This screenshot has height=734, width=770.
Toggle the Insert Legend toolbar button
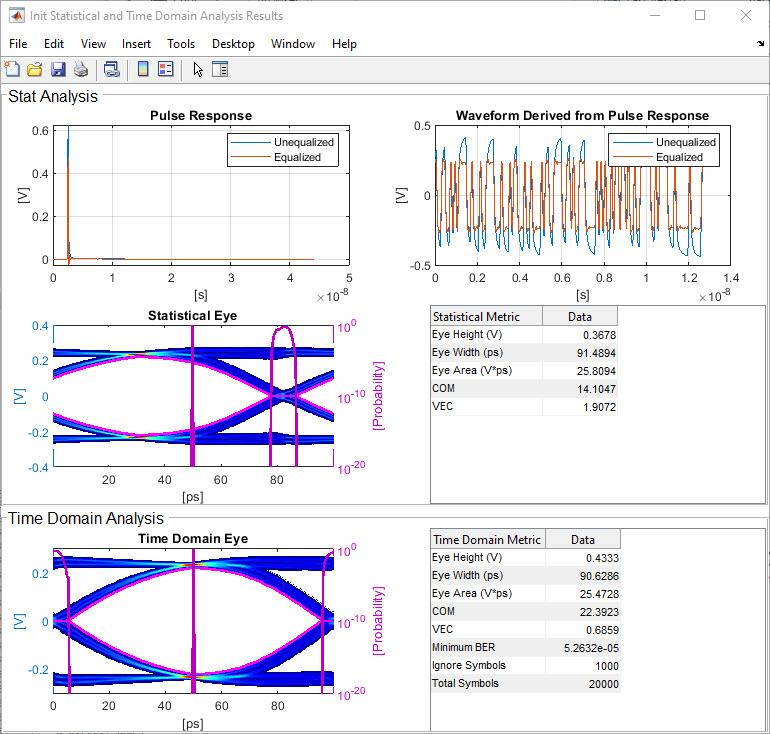[166, 69]
